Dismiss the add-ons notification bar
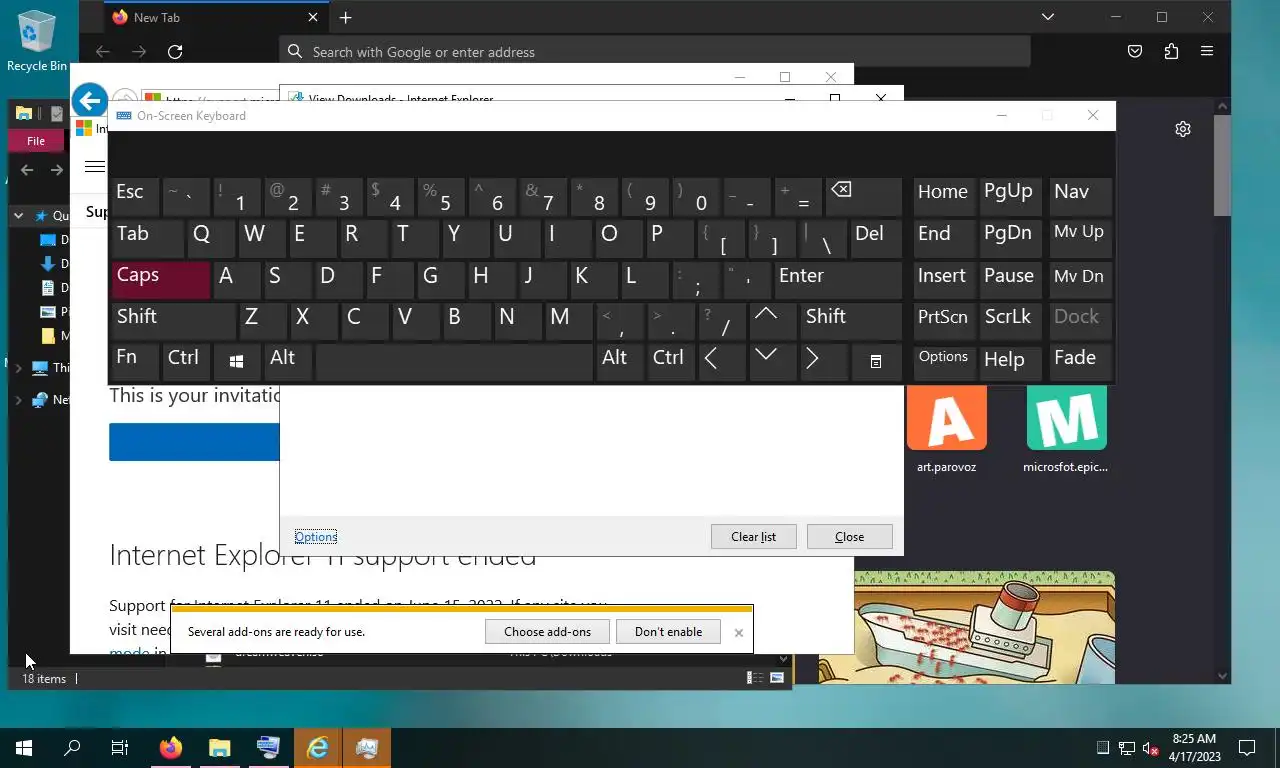Screen dimensions: 1280x768 739,633
